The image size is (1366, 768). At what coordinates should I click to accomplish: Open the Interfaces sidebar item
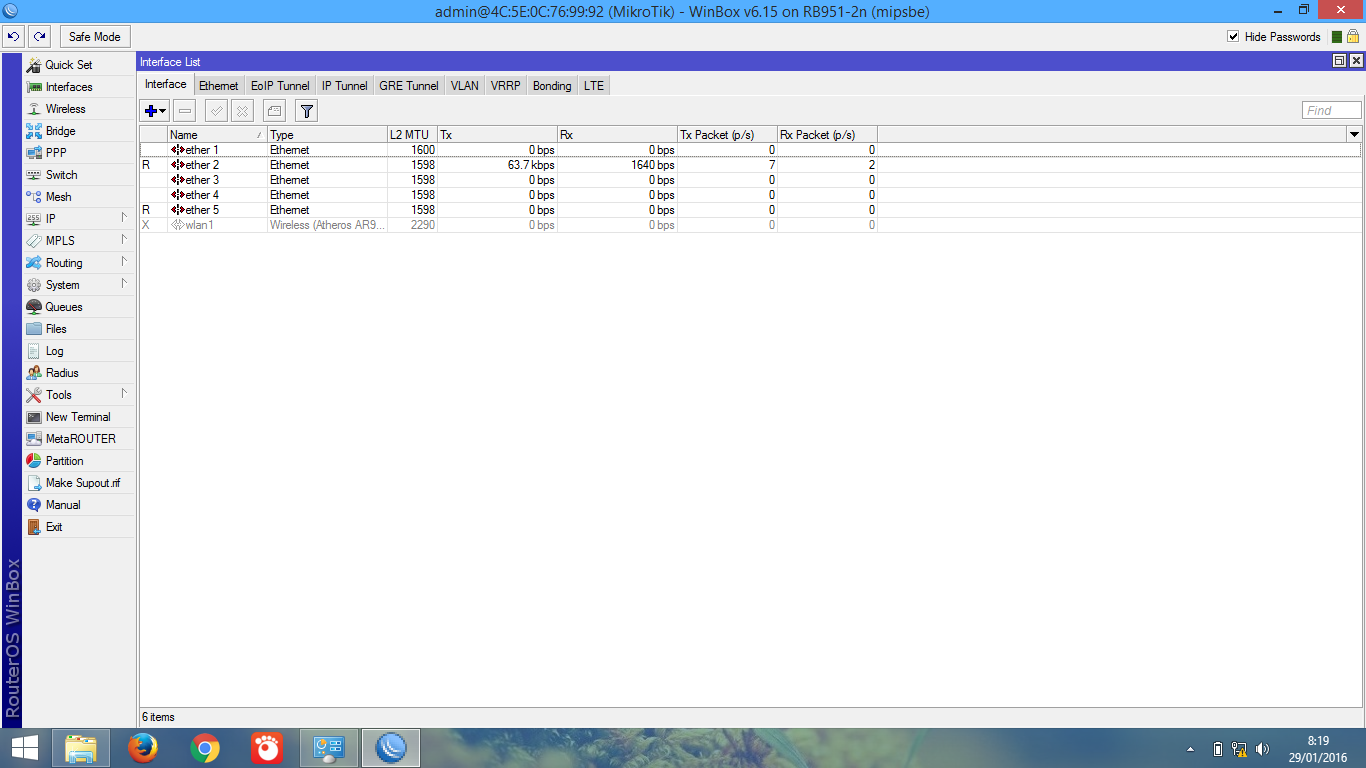tap(79, 87)
